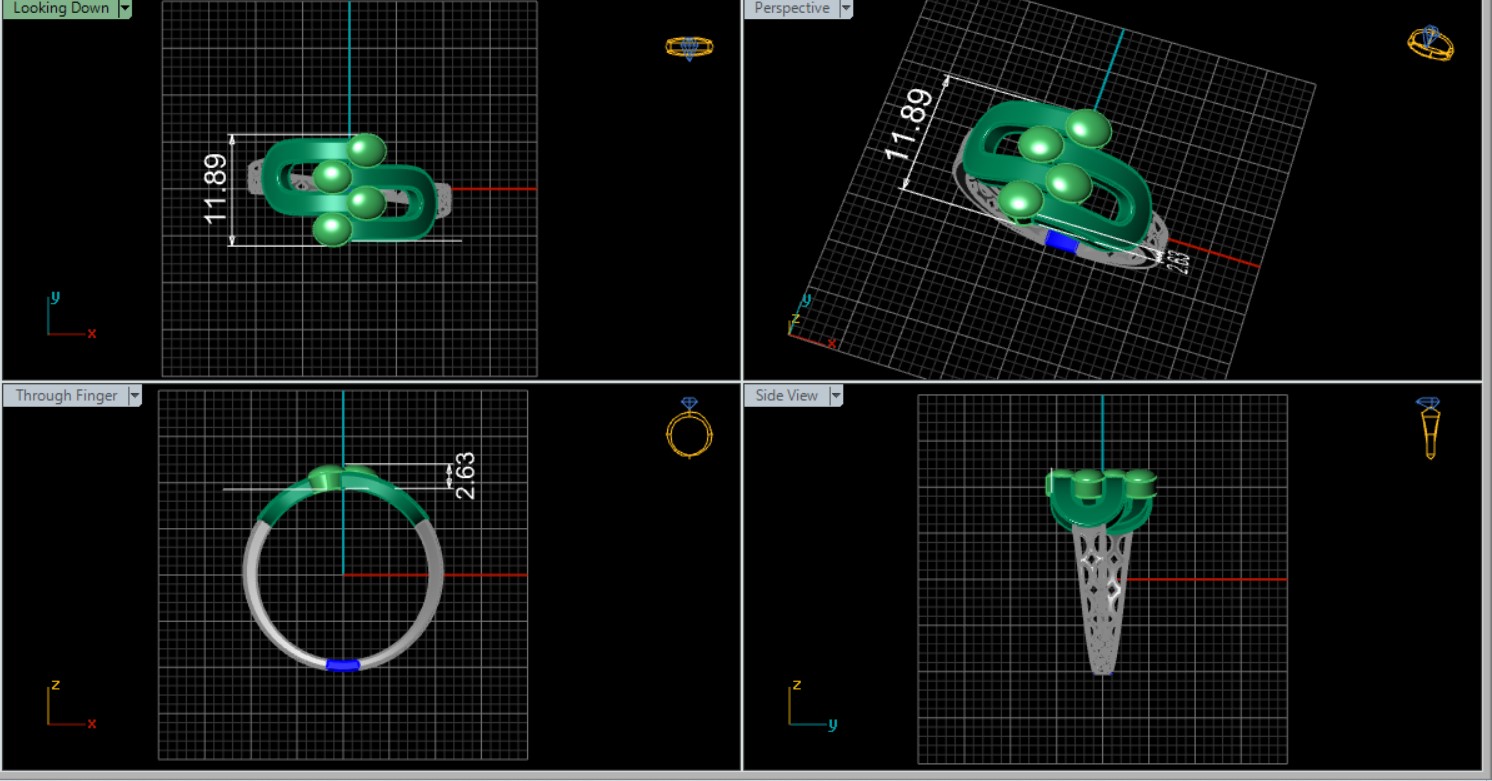
Task: Select the 11.89 dimension in the Perspective view
Action: pos(910,125)
